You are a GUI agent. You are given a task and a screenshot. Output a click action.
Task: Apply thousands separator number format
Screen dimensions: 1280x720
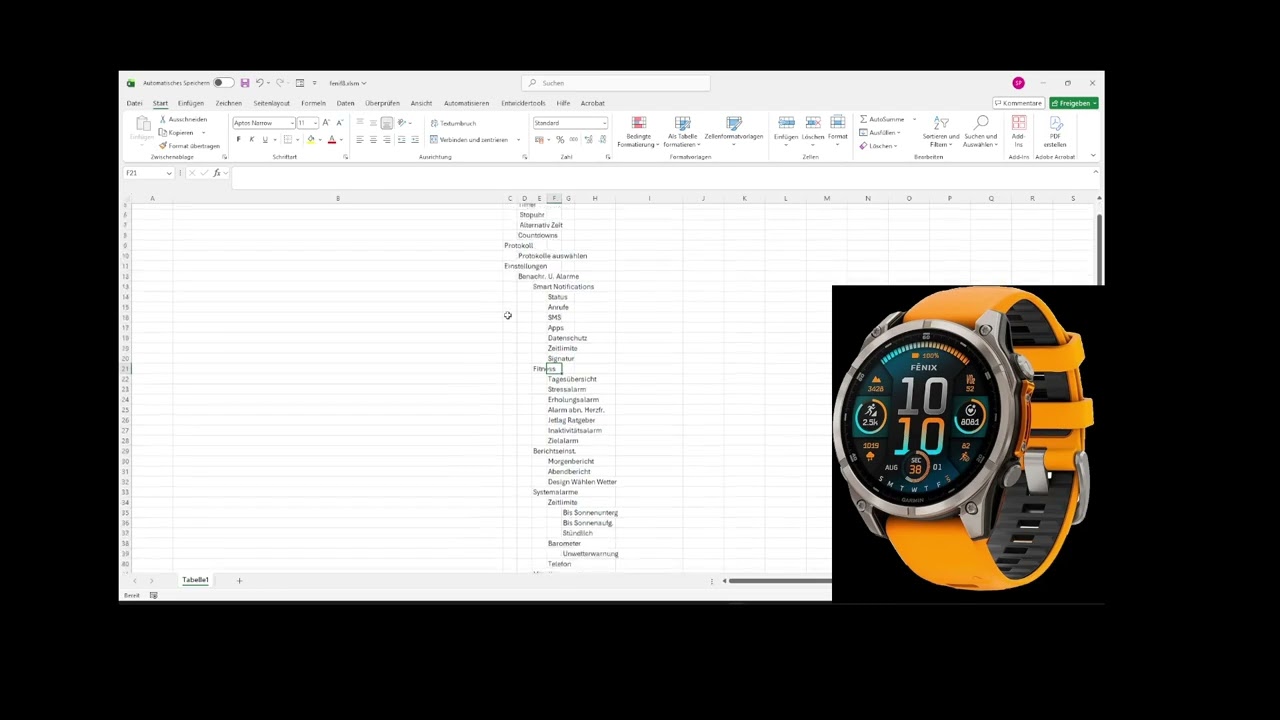pyautogui.click(x=573, y=140)
